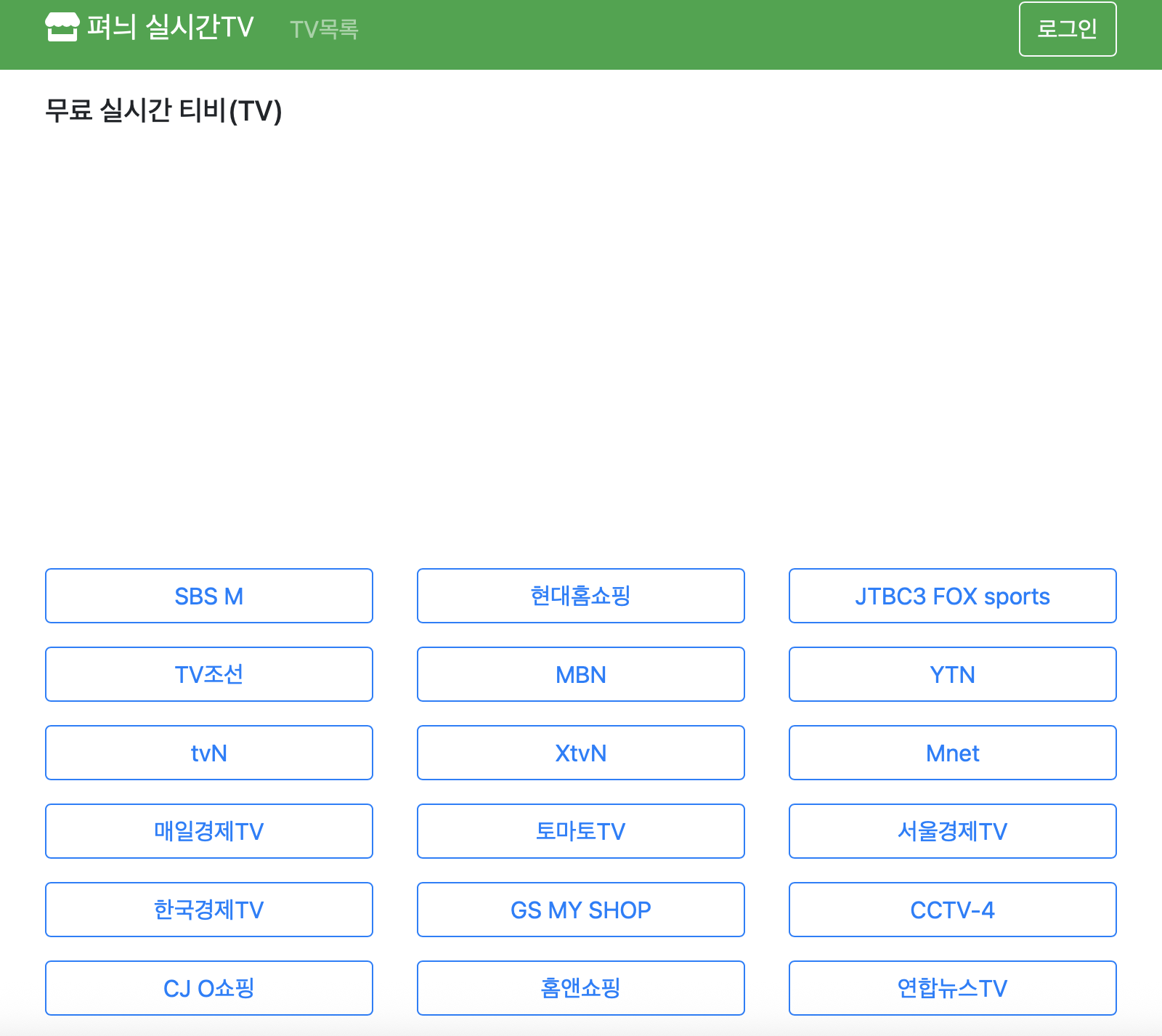This screenshot has height=1036, width=1162.
Task: Choose the YTN channel
Action: point(953,674)
